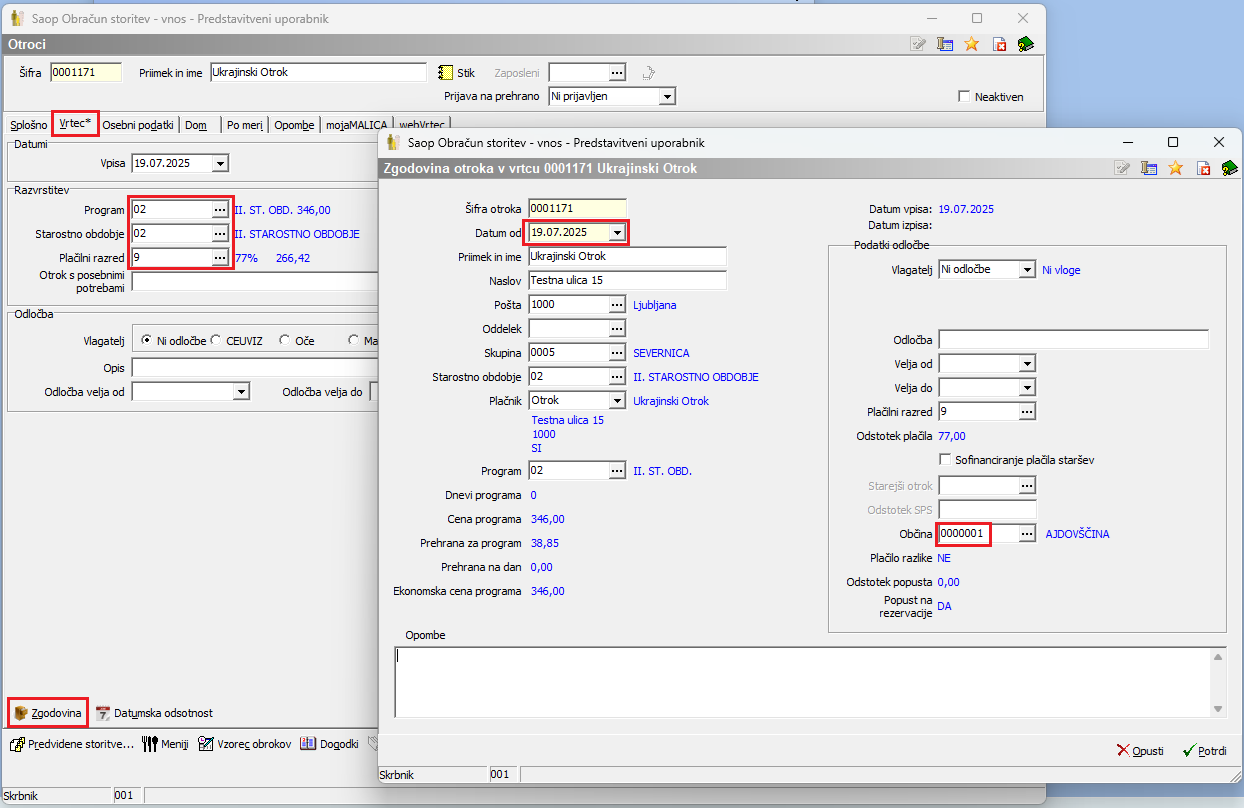Click the yellow star favorites icon in dialog

point(1176,168)
